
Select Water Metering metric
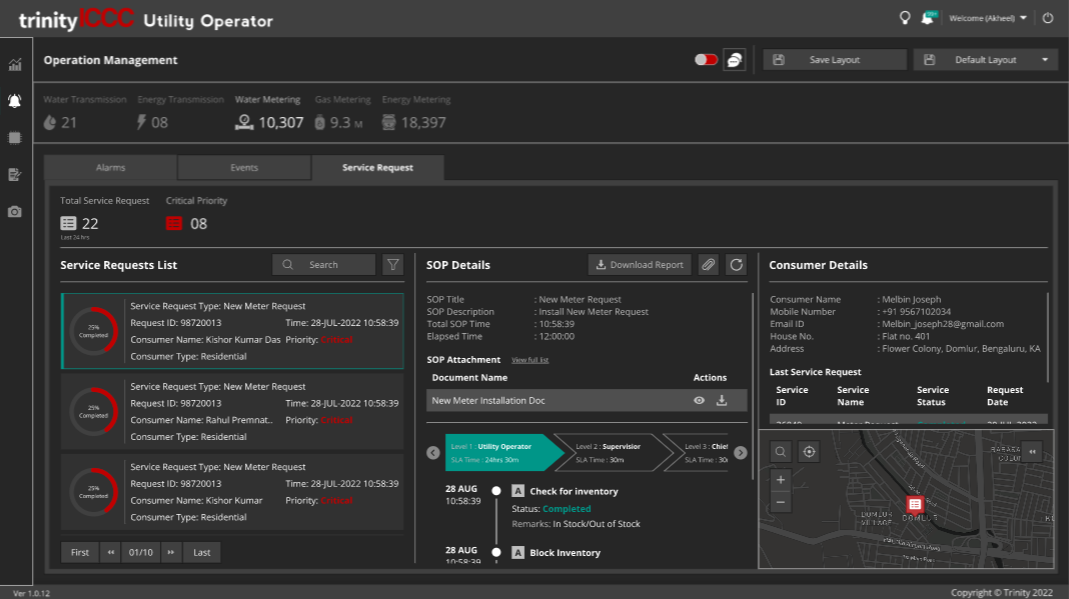269,112
